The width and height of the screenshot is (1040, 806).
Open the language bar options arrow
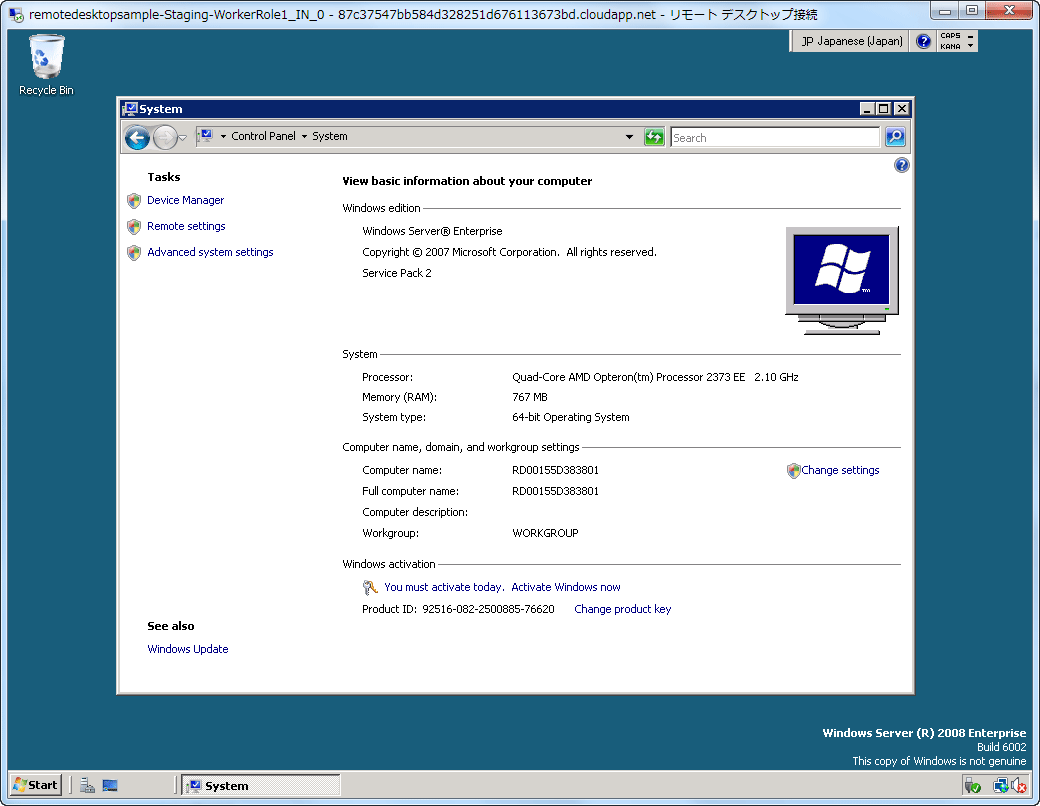click(970, 46)
